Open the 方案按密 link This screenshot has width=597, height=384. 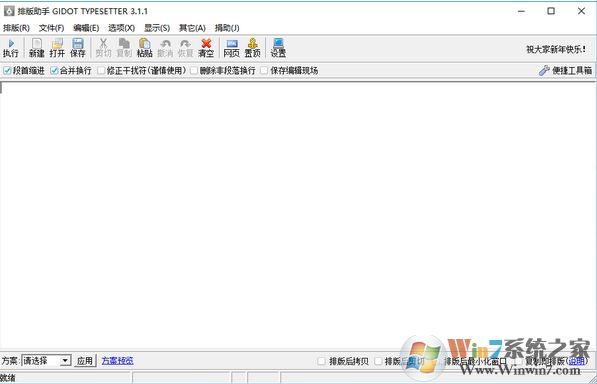click(x=118, y=360)
